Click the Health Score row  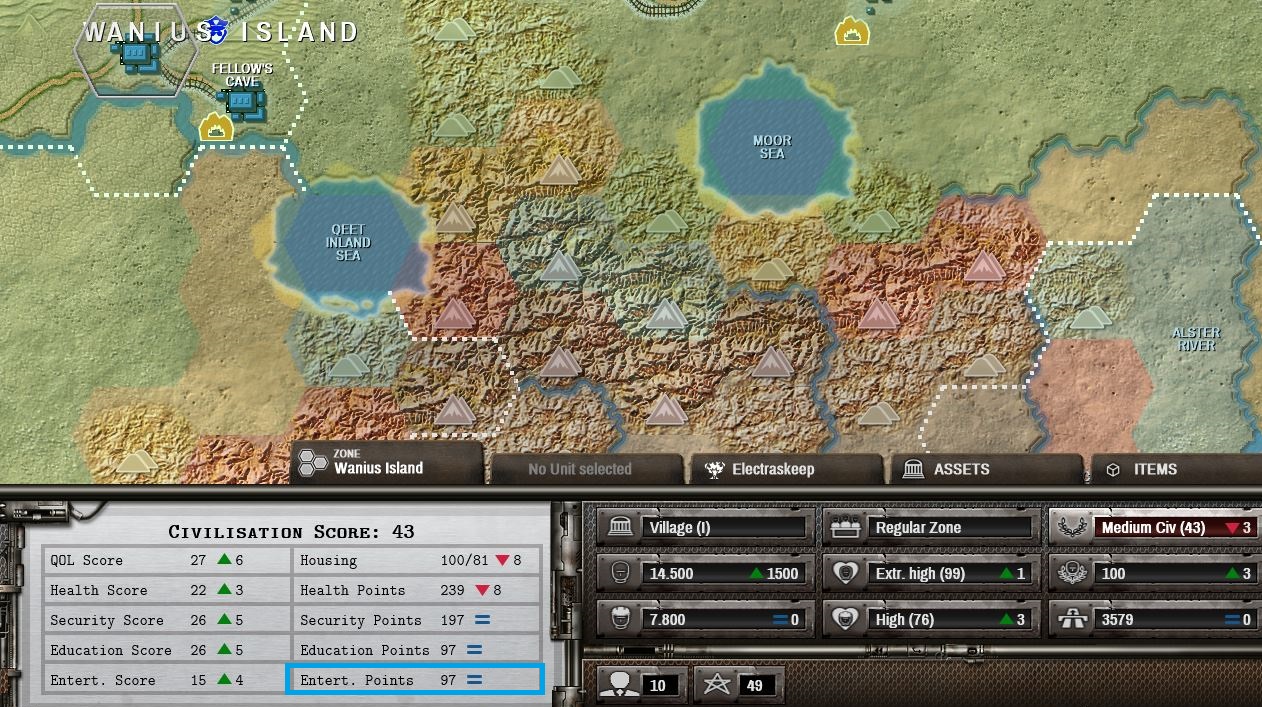click(166, 590)
